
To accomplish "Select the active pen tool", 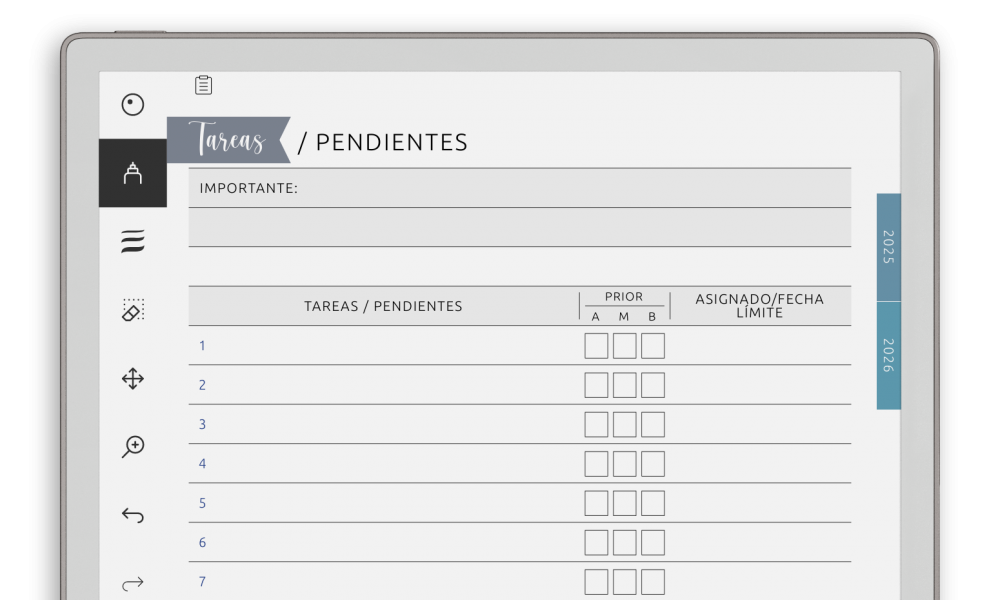I will pyautogui.click(x=133, y=173).
